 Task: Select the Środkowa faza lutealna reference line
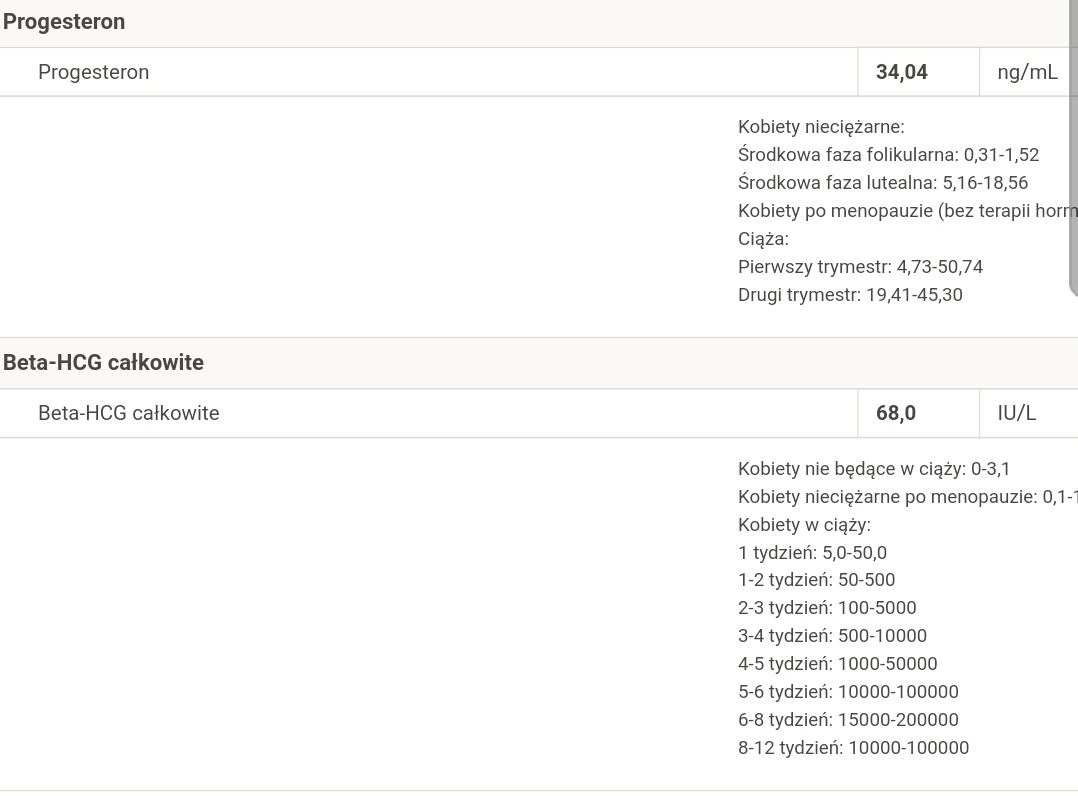(882, 183)
